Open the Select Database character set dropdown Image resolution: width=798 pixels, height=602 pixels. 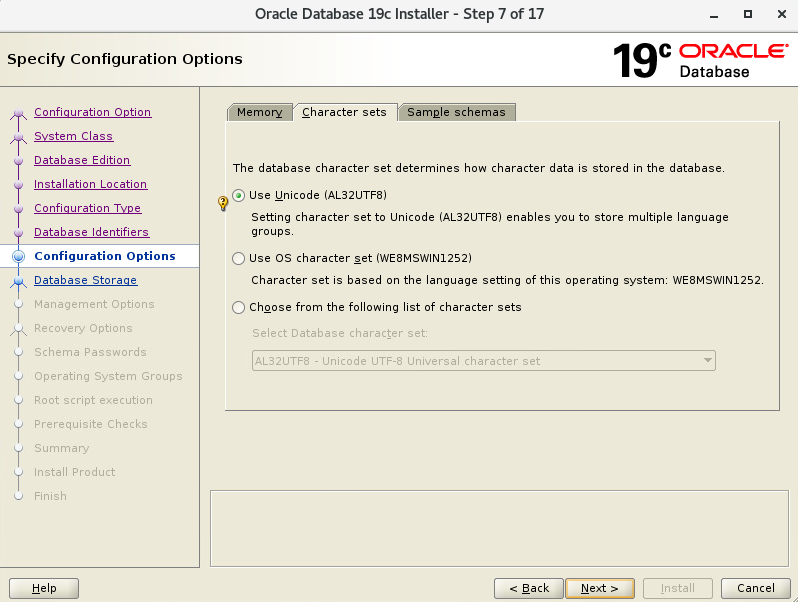pyautogui.click(x=483, y=361)
